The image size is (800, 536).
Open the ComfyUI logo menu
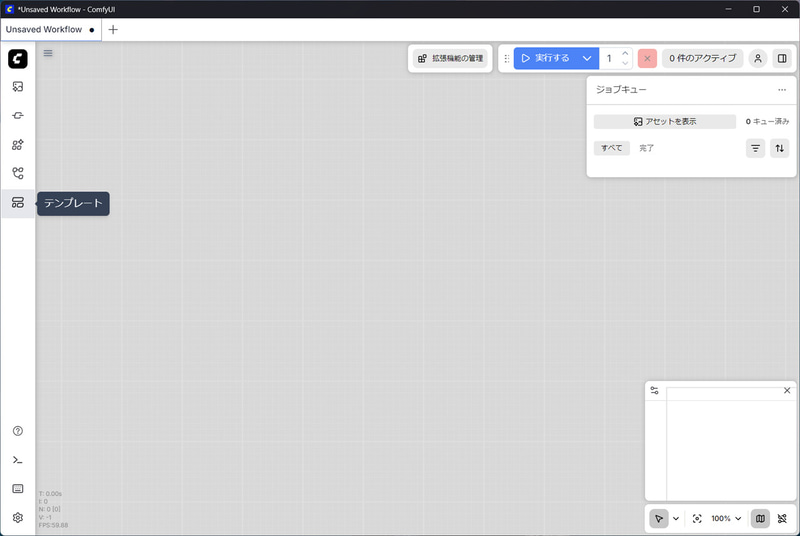point(18,59)
